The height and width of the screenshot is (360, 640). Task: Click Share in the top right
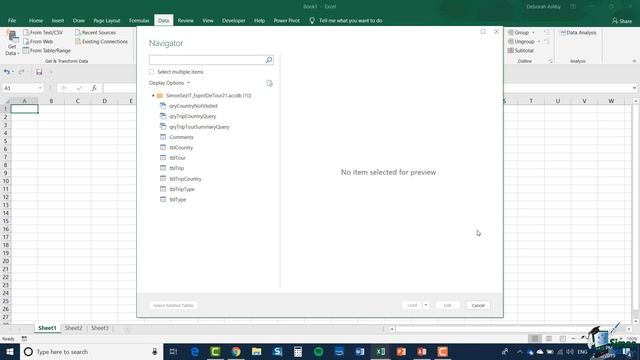click(x=622, y=20)
